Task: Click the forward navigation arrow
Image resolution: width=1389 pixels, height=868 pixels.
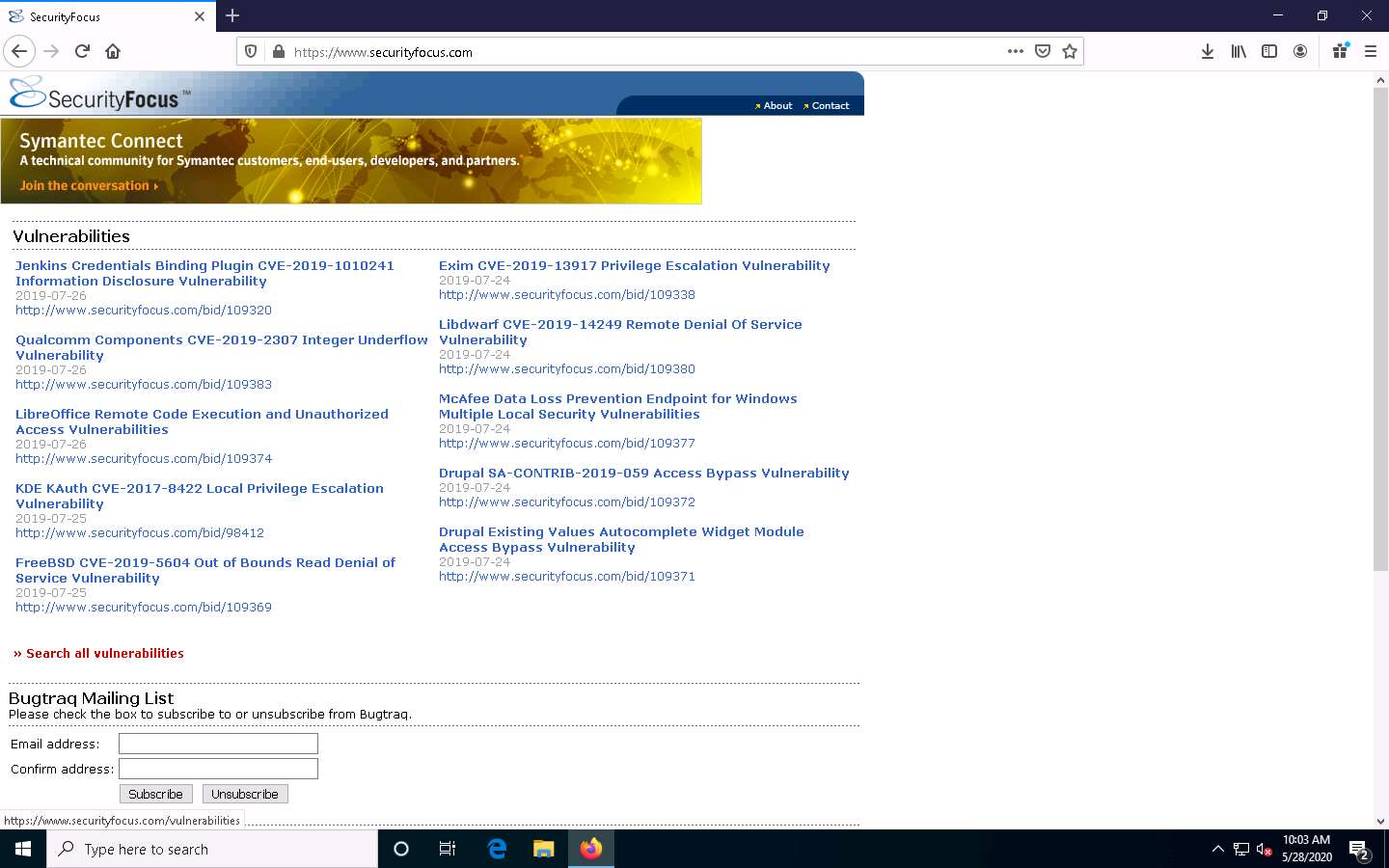Action: coord(52,51)
